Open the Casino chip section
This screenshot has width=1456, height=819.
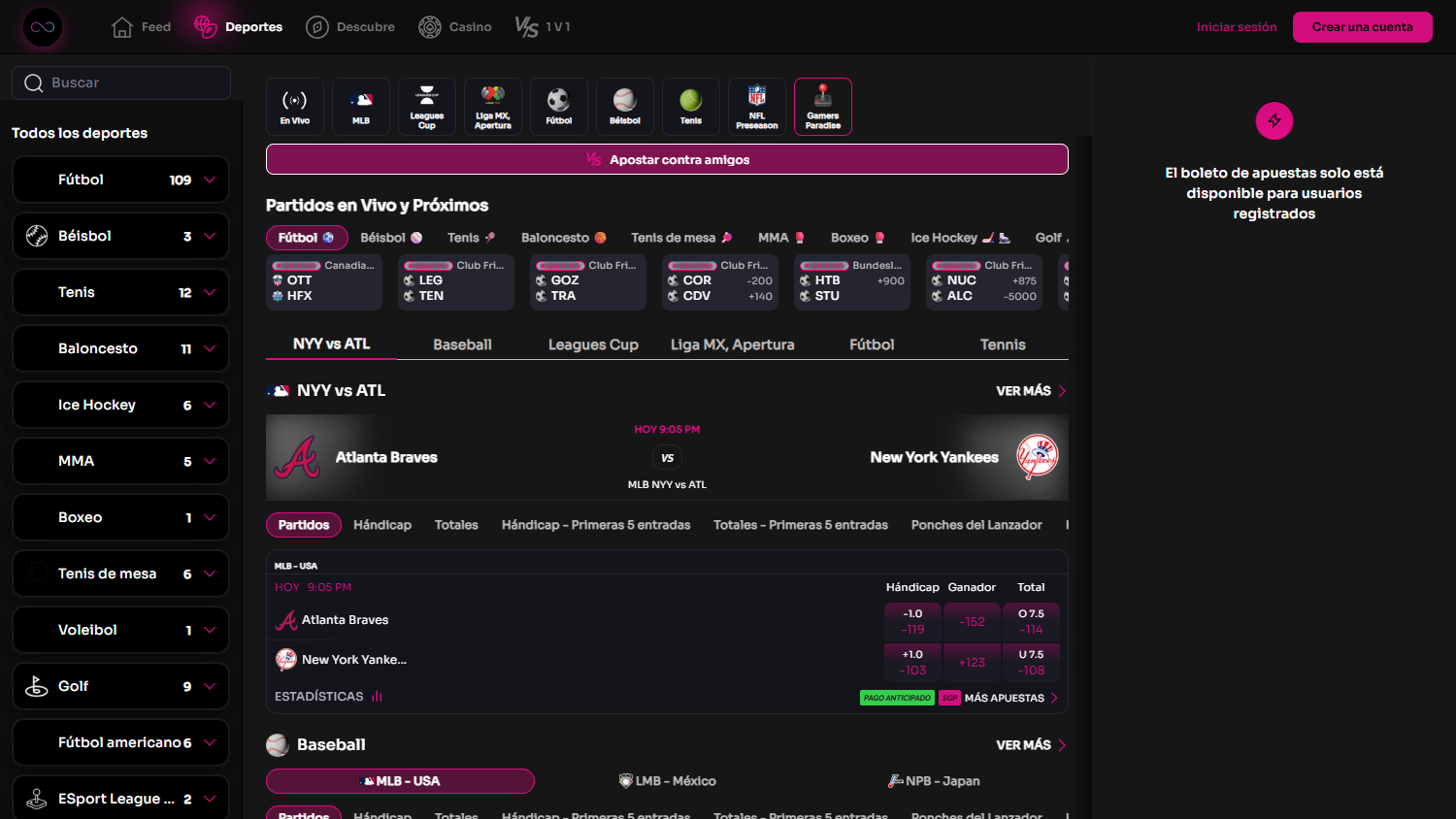(x=455, y=27)
